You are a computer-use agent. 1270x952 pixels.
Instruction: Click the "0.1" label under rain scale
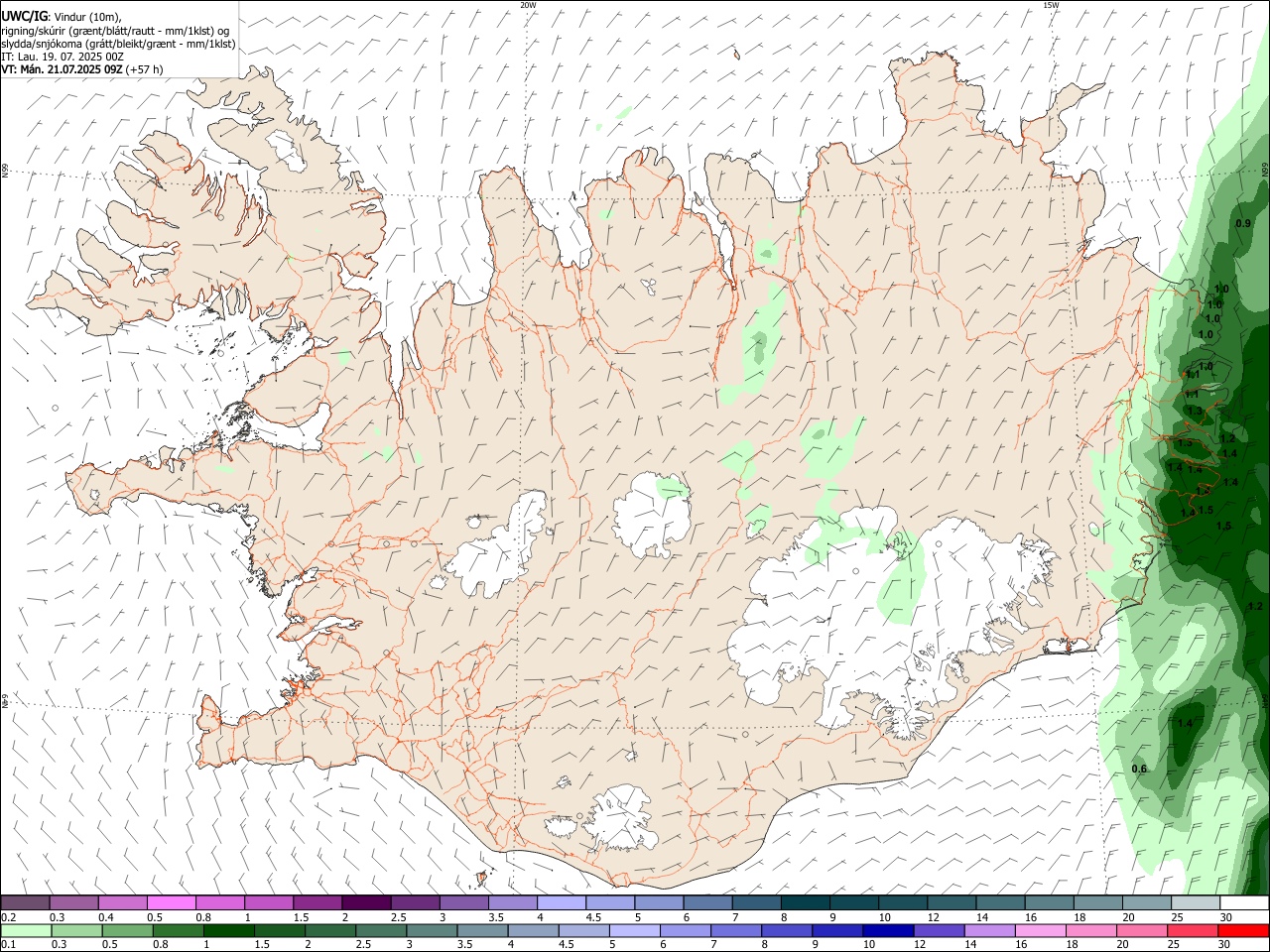8,944
